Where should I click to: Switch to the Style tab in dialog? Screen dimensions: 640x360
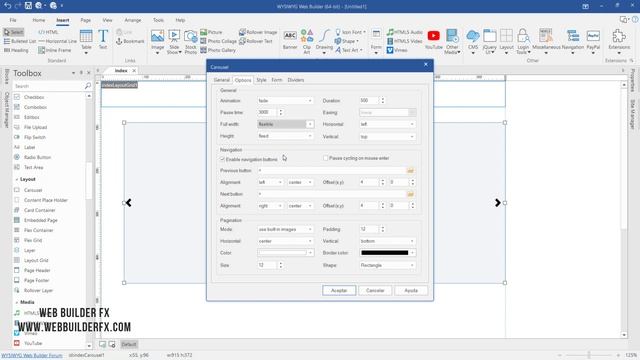261,80
